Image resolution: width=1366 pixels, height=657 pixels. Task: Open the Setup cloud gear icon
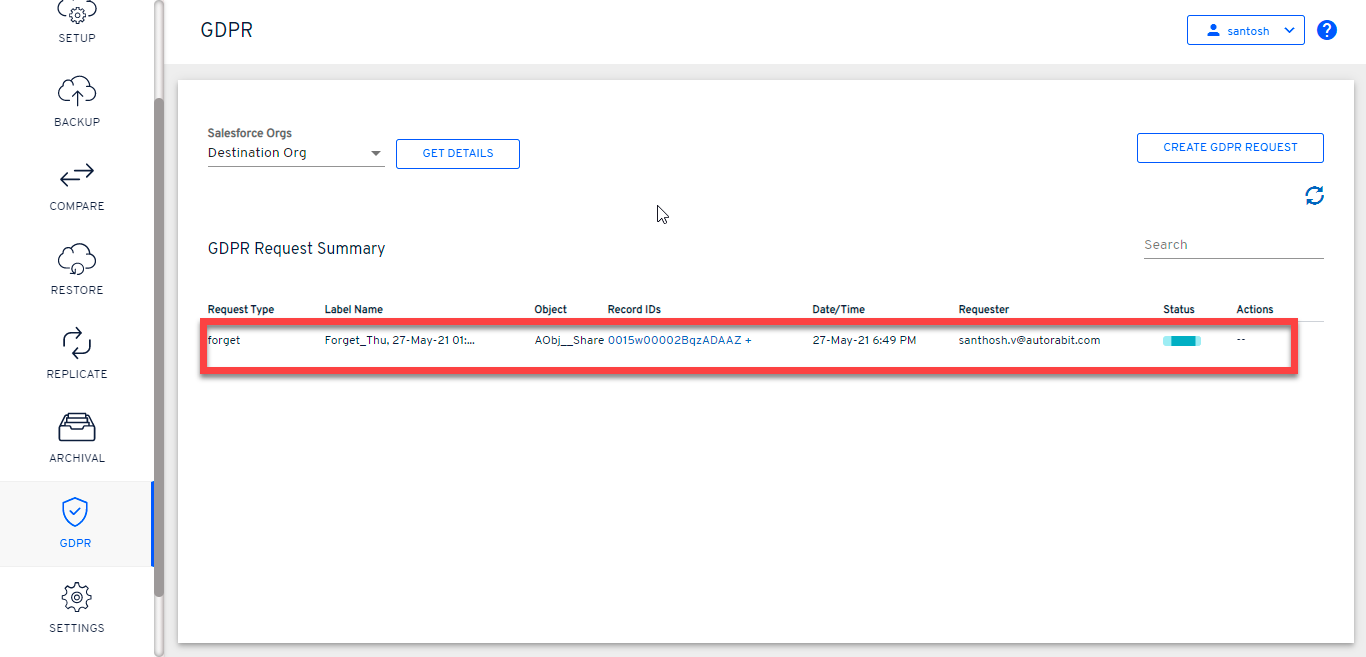(x=76, y=14)
